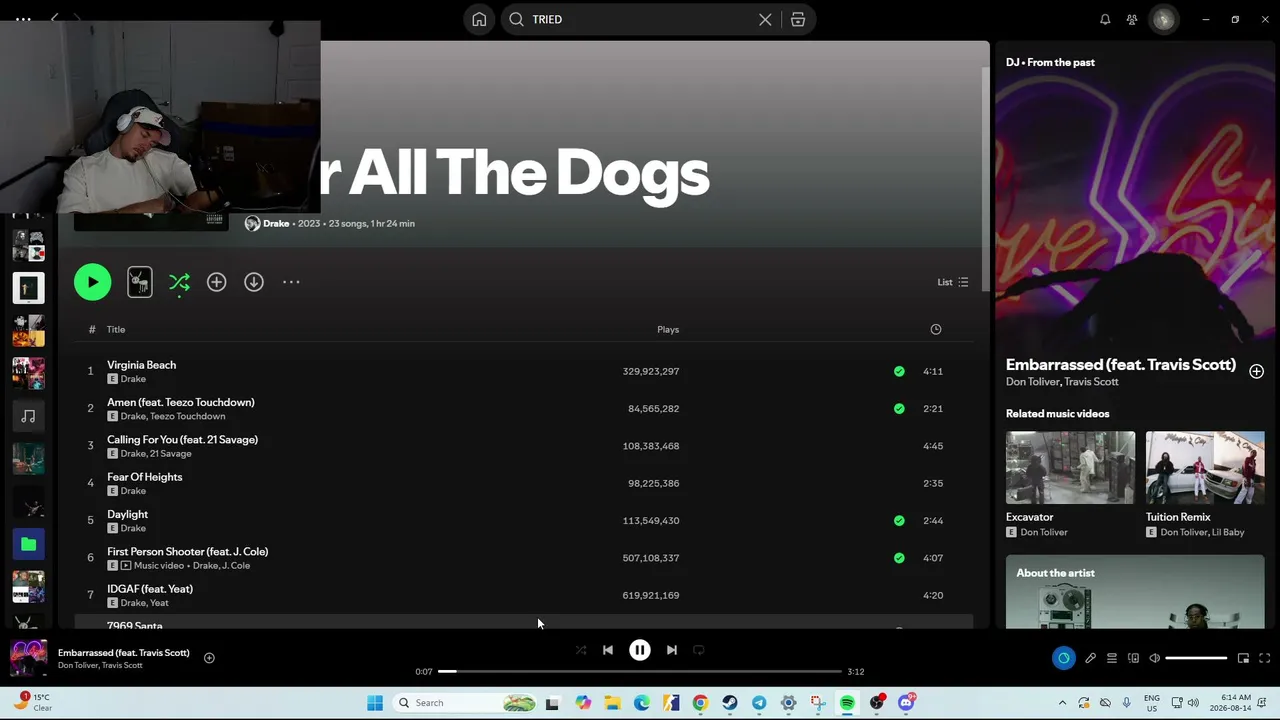The height and width of the screenshot is (720, 1280).
Task: Open the local files music note item in sidebar
Action: click(28, 416)
